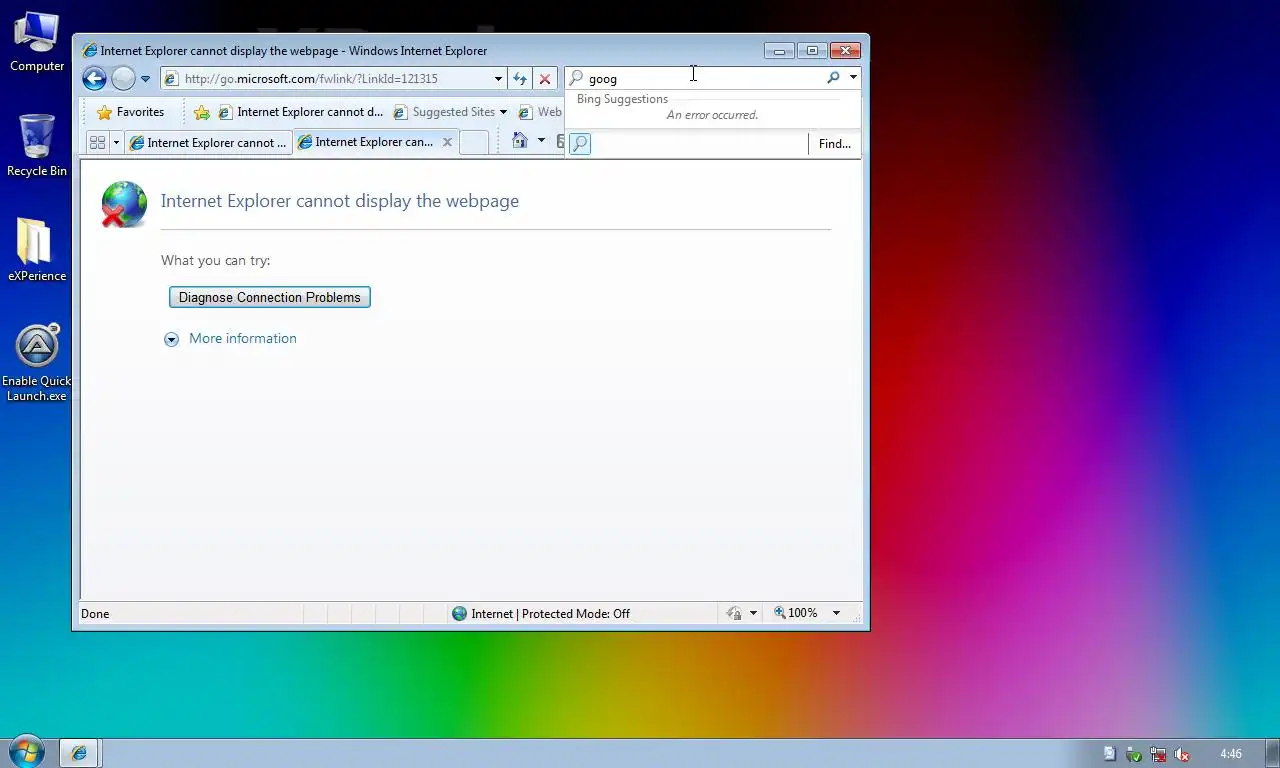Open the recent pages dropdown arrow

point(145,79)
